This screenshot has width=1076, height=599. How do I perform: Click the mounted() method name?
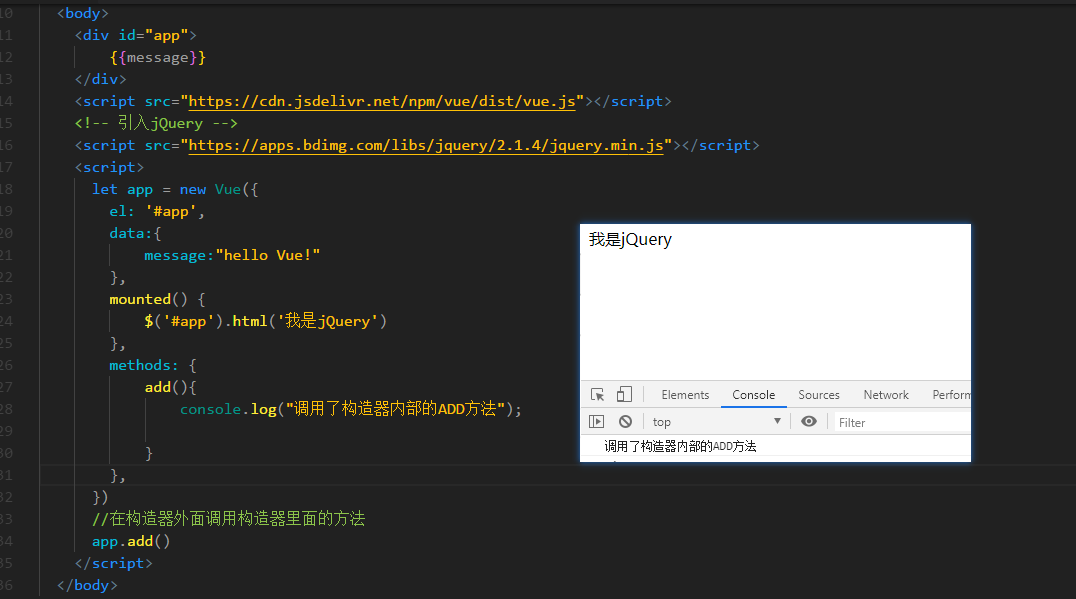[140, 299]
